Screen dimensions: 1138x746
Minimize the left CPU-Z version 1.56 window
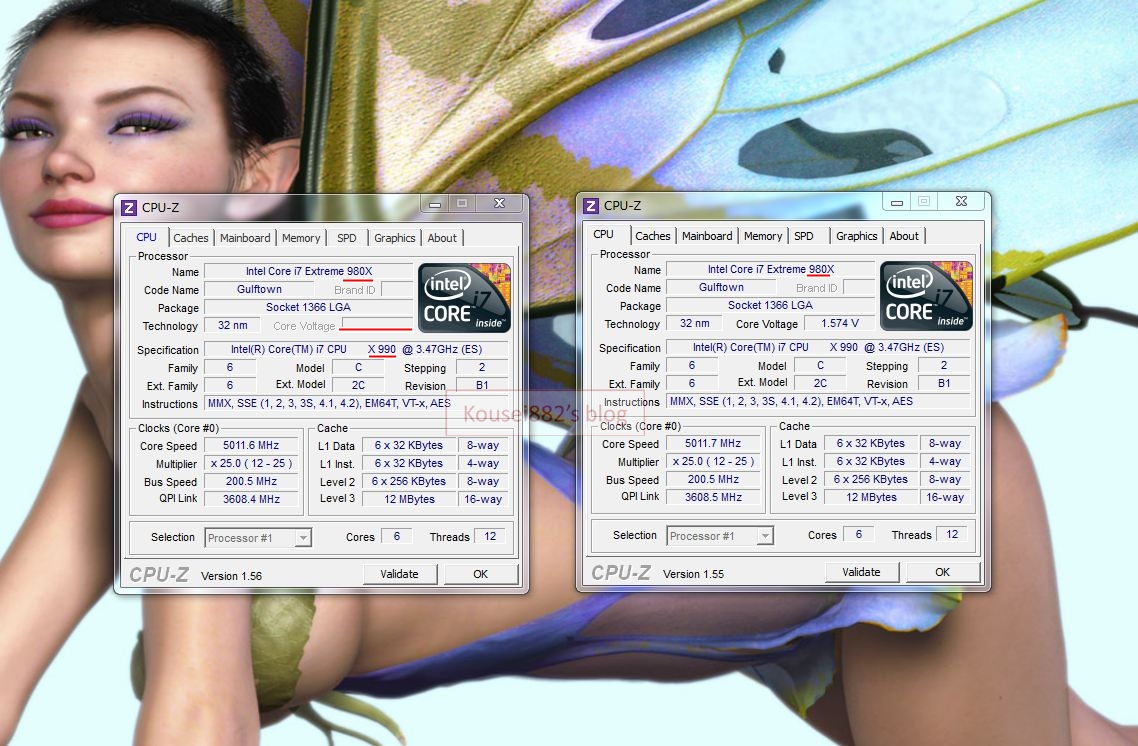435,204
